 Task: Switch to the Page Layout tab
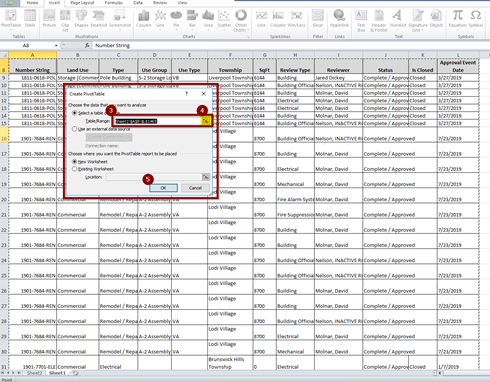[82, 3]
